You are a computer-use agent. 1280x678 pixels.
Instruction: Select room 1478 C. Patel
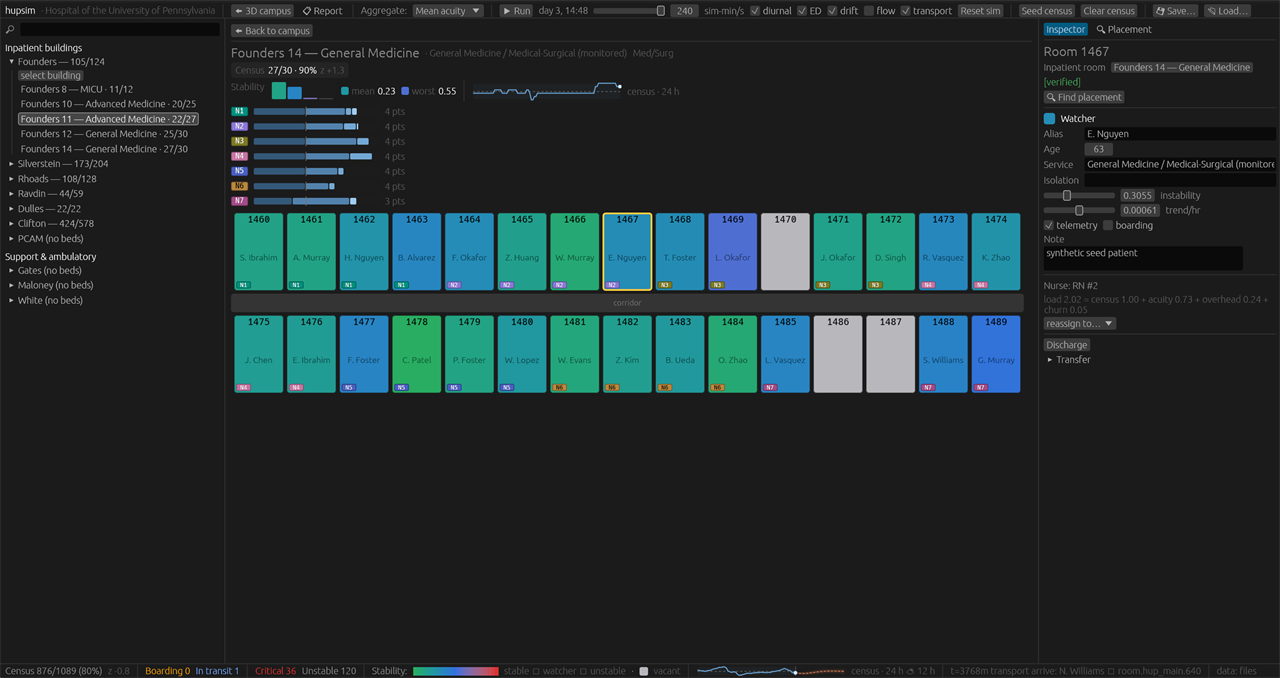(417, 354)
